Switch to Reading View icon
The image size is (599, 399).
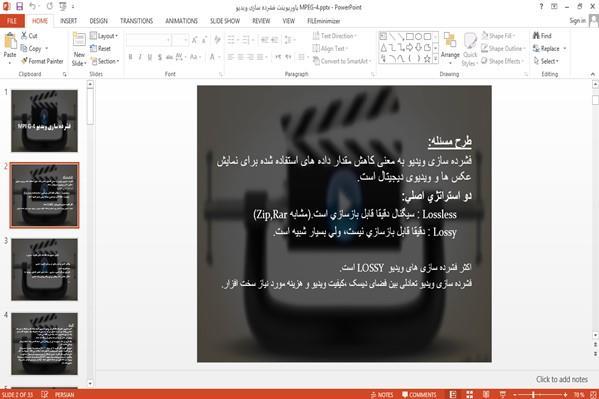point(486,394)
